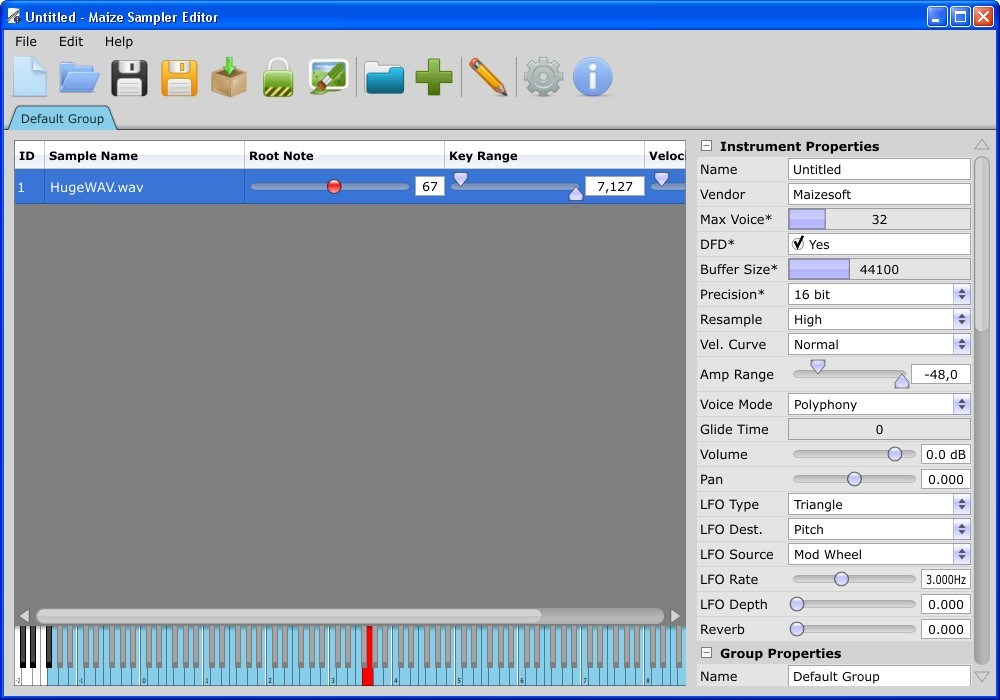1000x700 pixels.
Task: Export the instrument package
Action: click(x=229, y=76)
